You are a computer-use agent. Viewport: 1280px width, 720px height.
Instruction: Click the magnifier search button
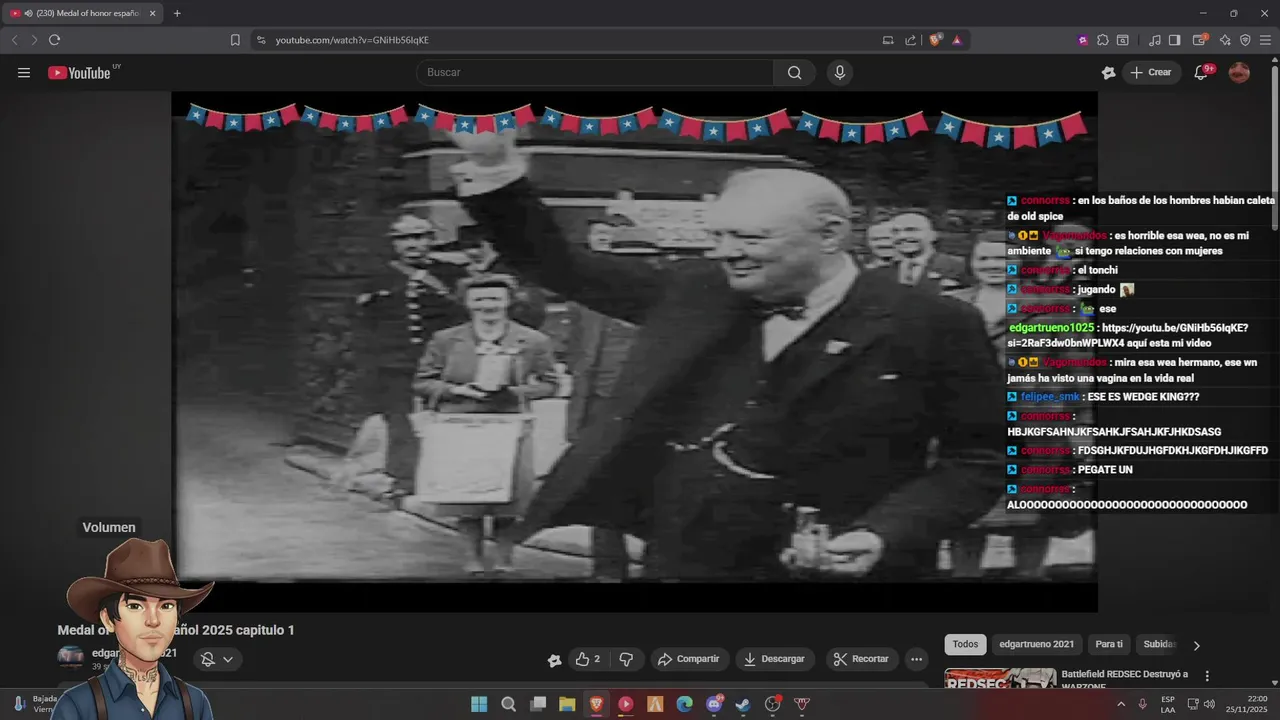[794, 72]
